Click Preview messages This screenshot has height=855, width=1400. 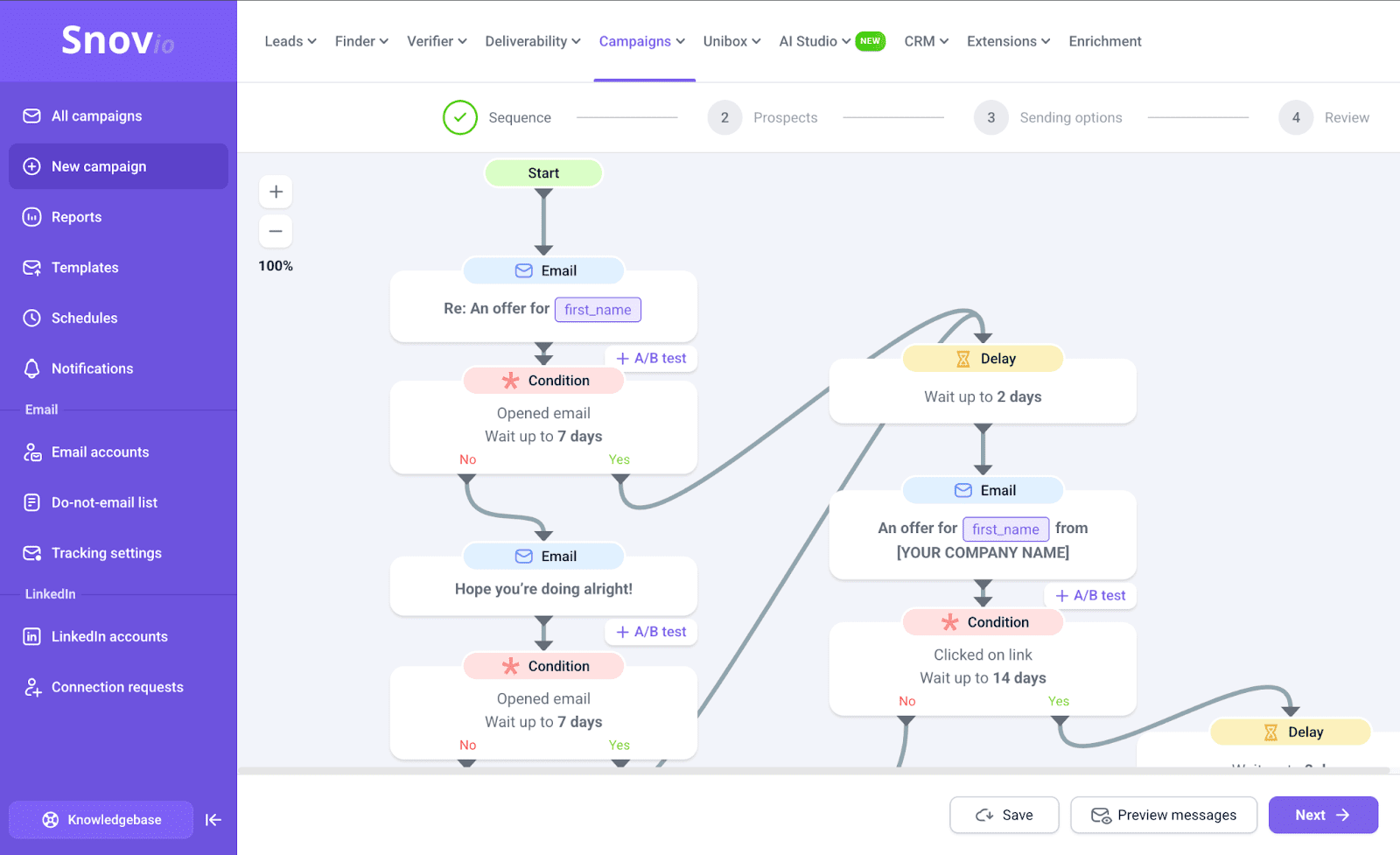1164,815
